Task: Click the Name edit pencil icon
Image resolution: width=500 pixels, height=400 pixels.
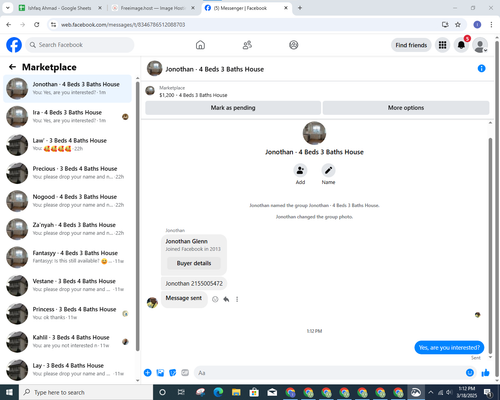Action: coord(328,170)
